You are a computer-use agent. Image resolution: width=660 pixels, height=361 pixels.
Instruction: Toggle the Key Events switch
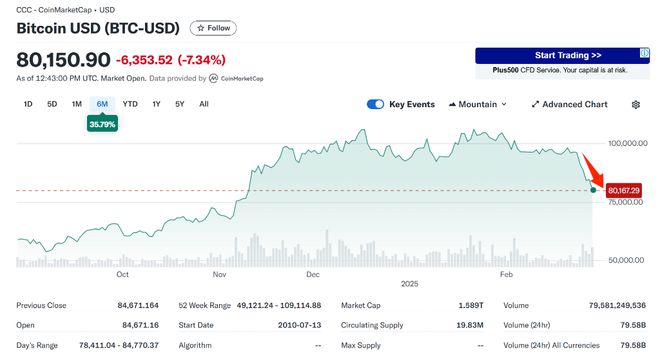[375, 104]
